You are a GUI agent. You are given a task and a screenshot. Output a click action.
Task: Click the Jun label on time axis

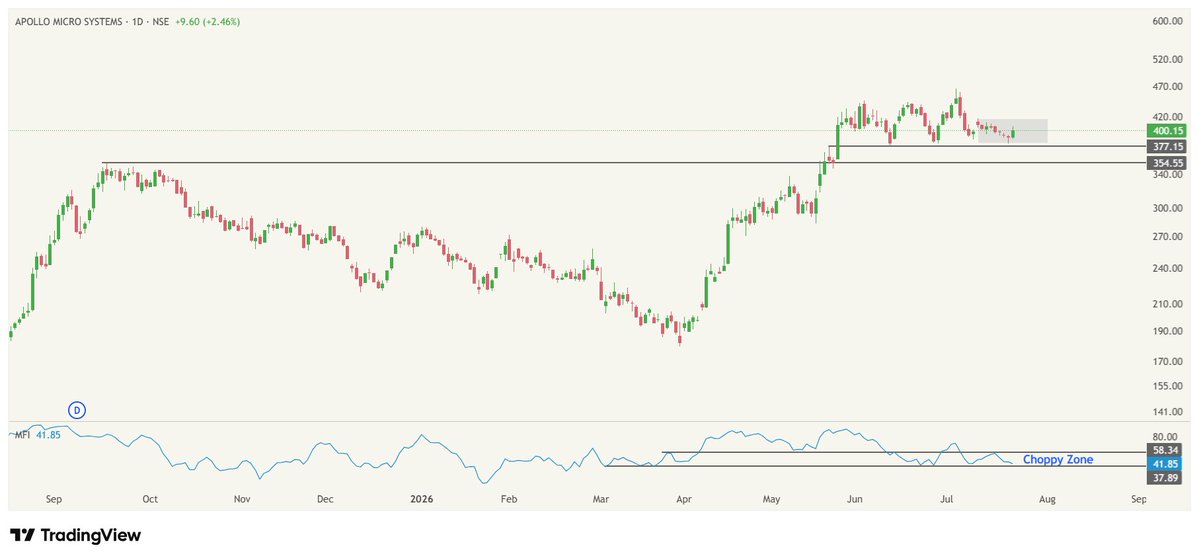tap(855, 500)
